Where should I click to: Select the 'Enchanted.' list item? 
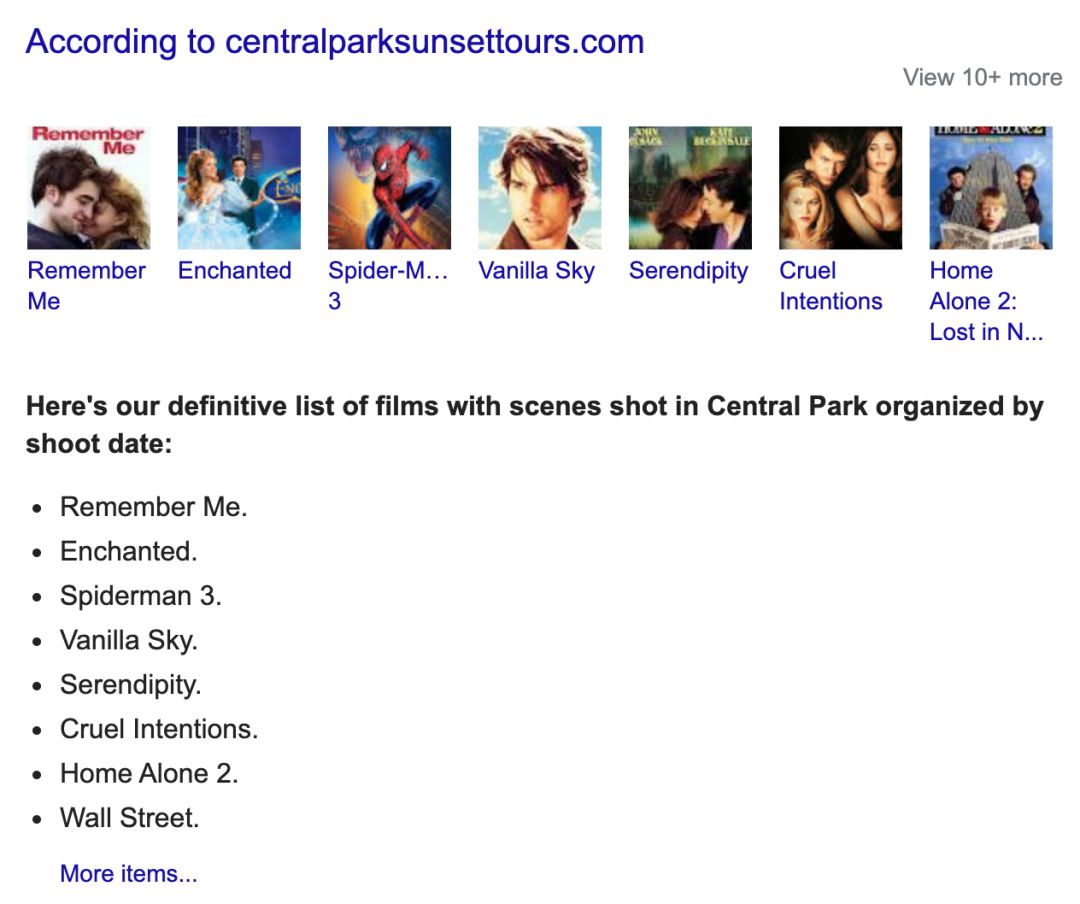(x=129, y=551)
